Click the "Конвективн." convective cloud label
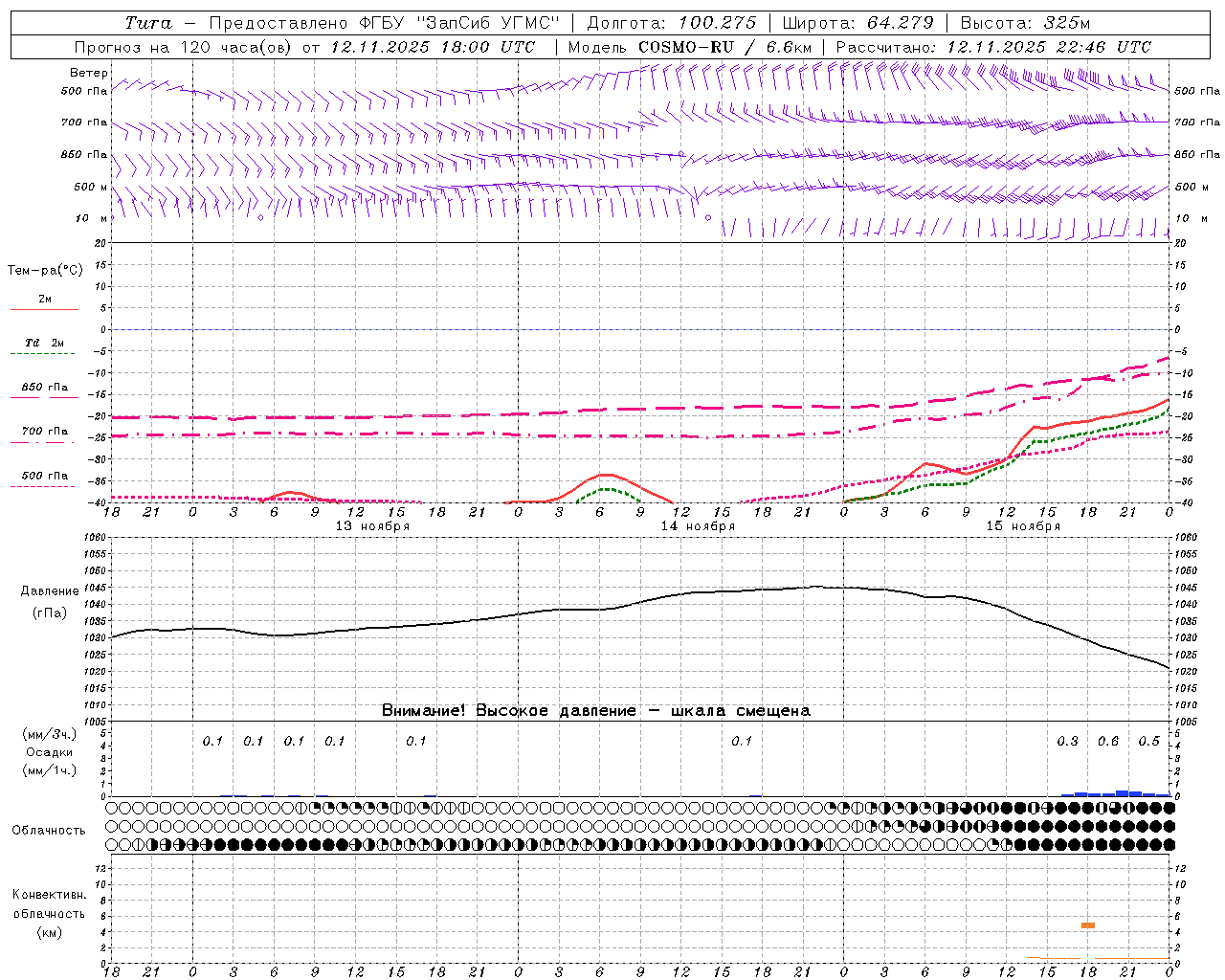The height and width of the screenshot is (980, 1225). pyautogui.click(x=49, y=895)
